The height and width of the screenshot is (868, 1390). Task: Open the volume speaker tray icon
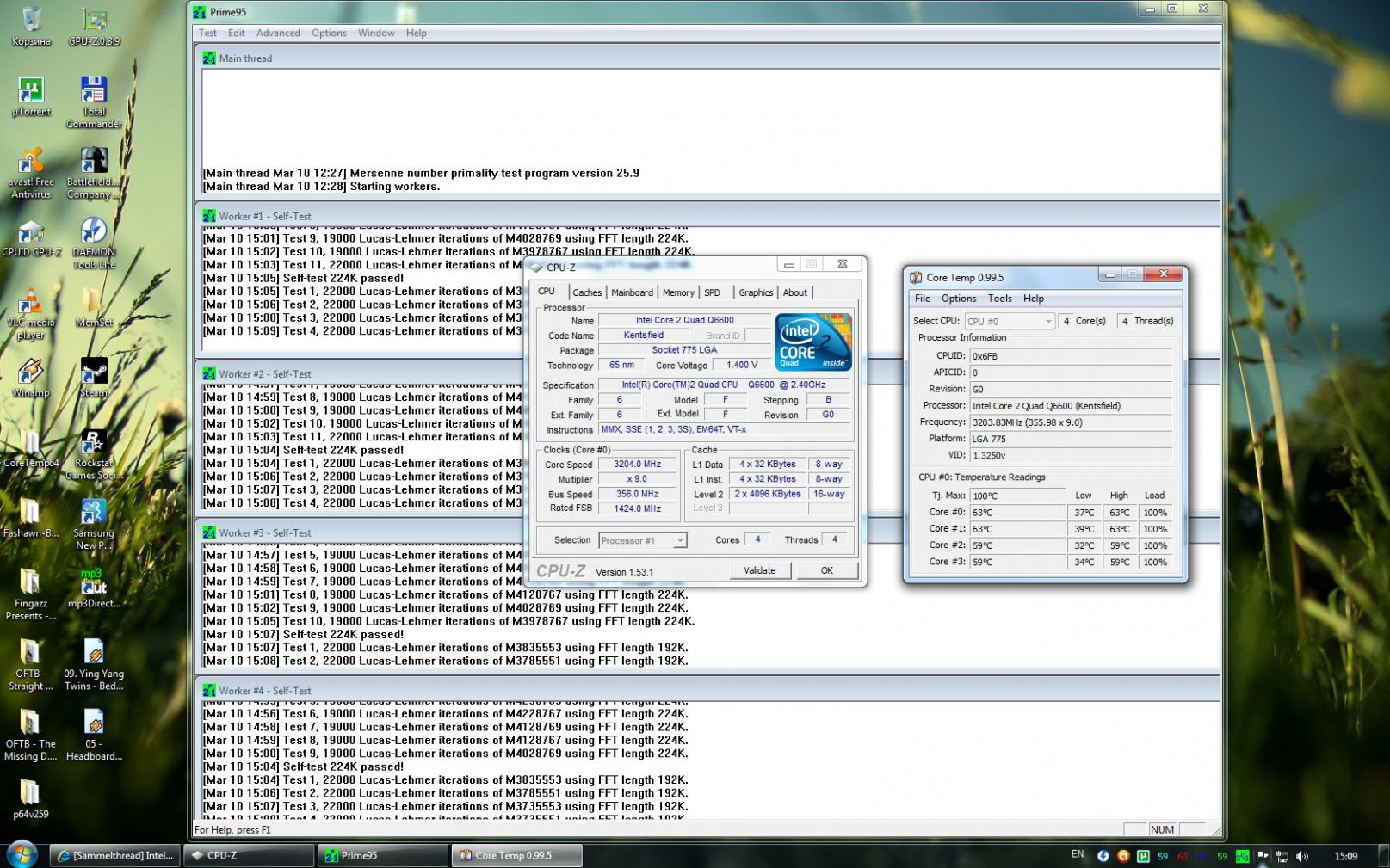point(1302,856)
